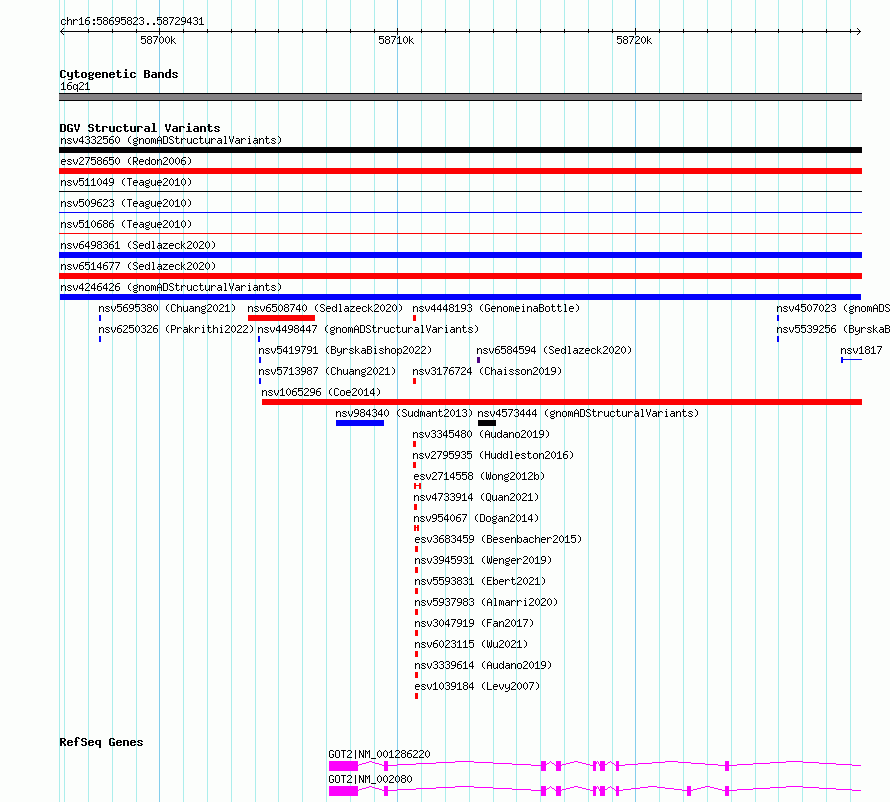
Task: Select nsv6584594 (Sedlazeck2020) label
Action: 554,350
